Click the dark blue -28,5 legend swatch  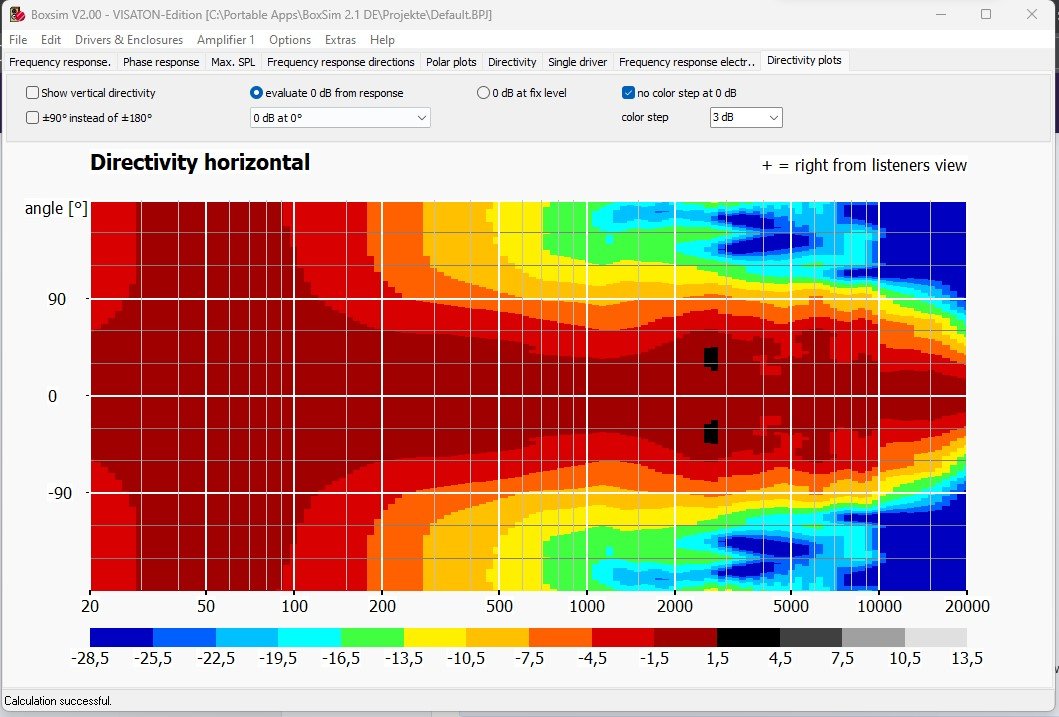click(122, 637)
